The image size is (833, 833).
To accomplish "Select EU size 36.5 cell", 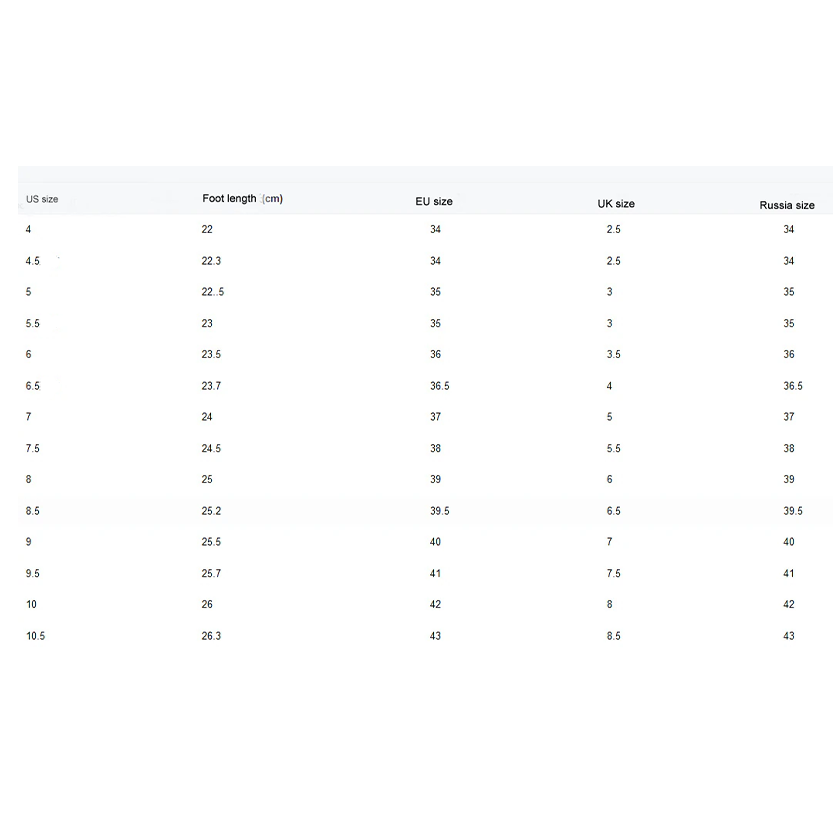I will click(440, 386).
